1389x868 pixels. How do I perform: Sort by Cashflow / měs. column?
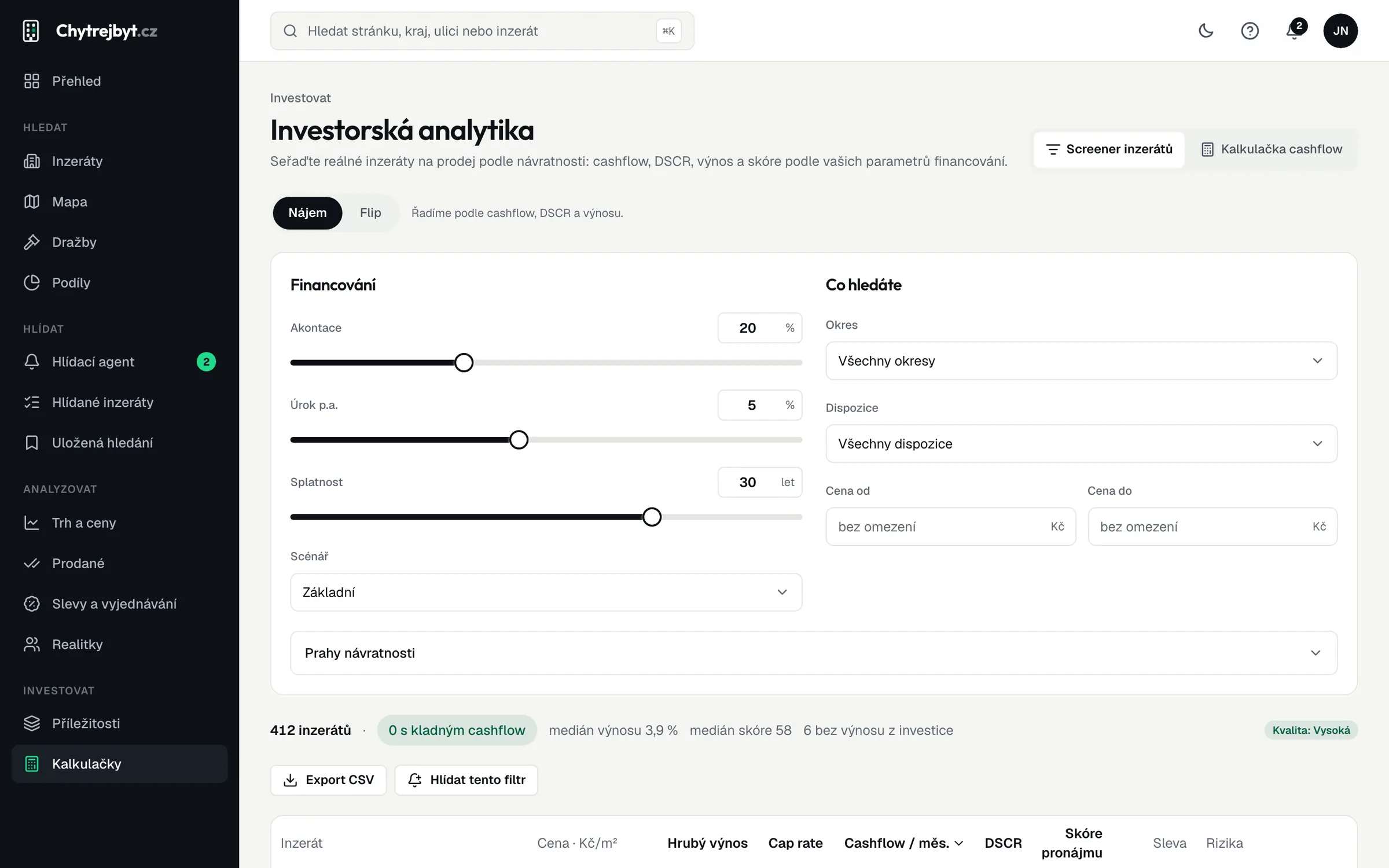pyautogui.click(x=903, y=843)
